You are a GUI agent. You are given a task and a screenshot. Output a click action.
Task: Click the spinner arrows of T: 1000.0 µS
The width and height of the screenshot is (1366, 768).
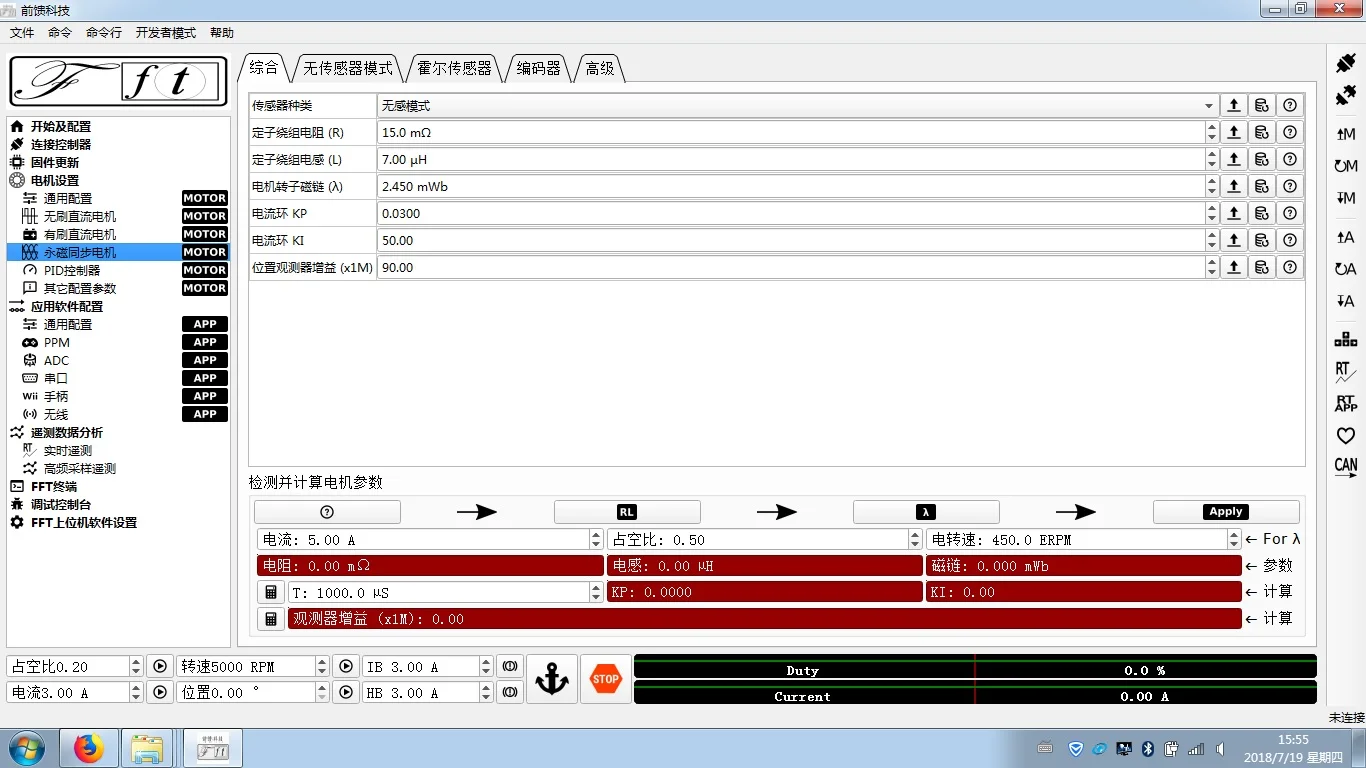(x=597, y=592)
